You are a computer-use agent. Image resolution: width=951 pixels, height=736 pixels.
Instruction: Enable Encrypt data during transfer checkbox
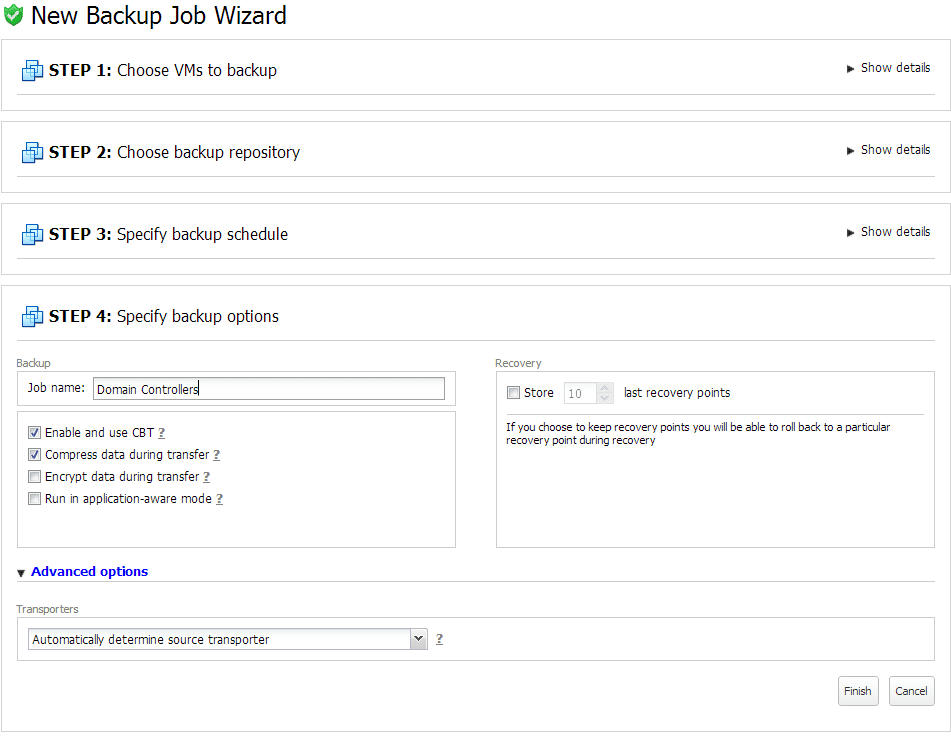pos(35,477)
